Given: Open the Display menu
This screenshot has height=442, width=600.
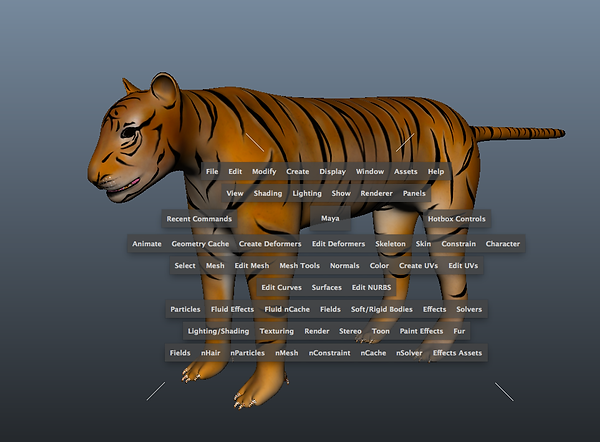Looking at the screenshot, I should [333, 171].
